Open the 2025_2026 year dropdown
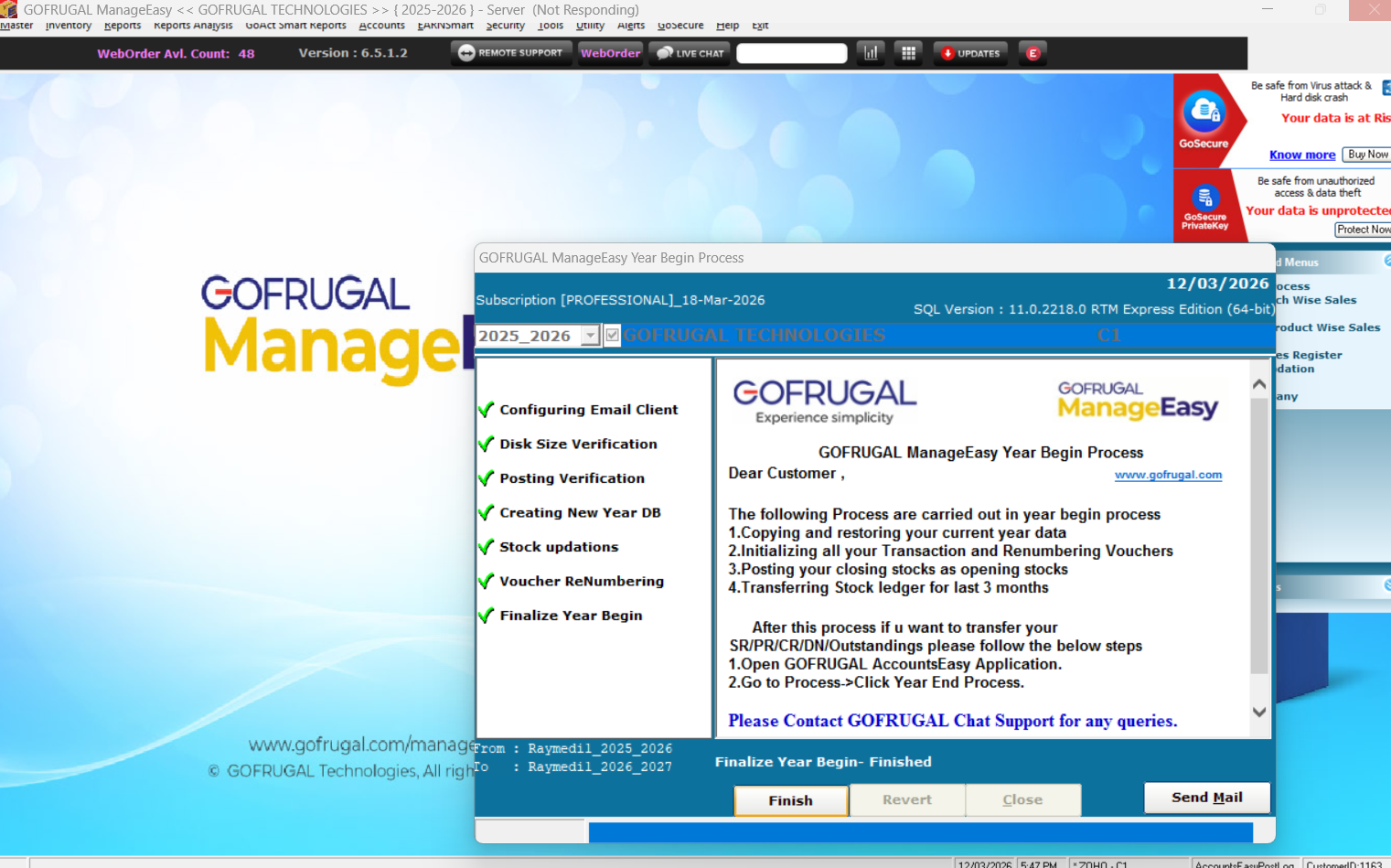The width and height of the screenshot is (1391, 868). [591, 336]
